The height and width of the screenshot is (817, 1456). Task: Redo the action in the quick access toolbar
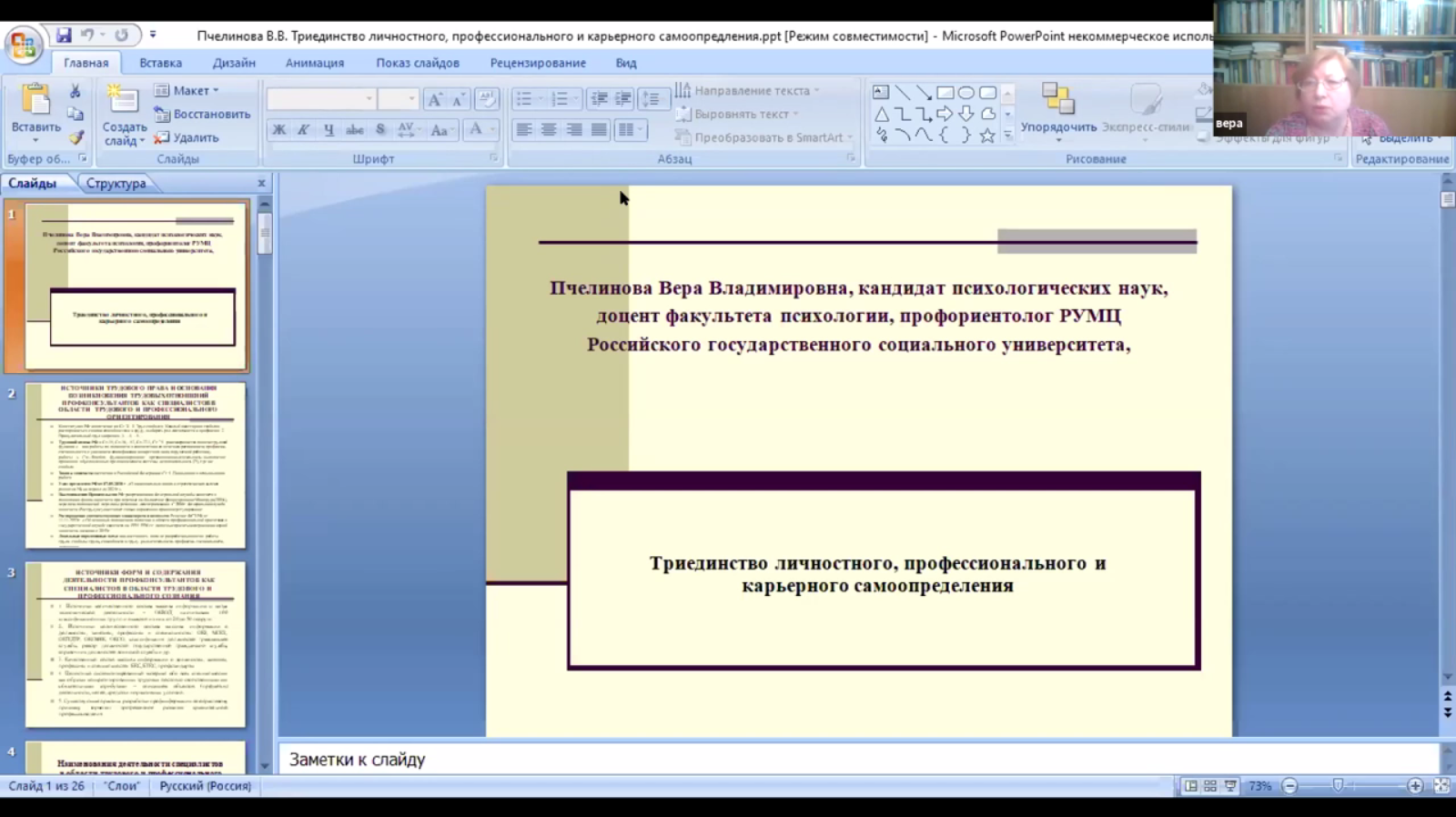(x=121, y=35)
